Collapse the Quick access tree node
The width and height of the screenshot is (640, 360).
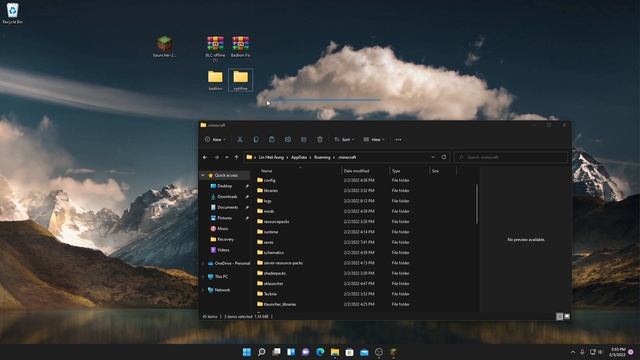click(203, 175)
